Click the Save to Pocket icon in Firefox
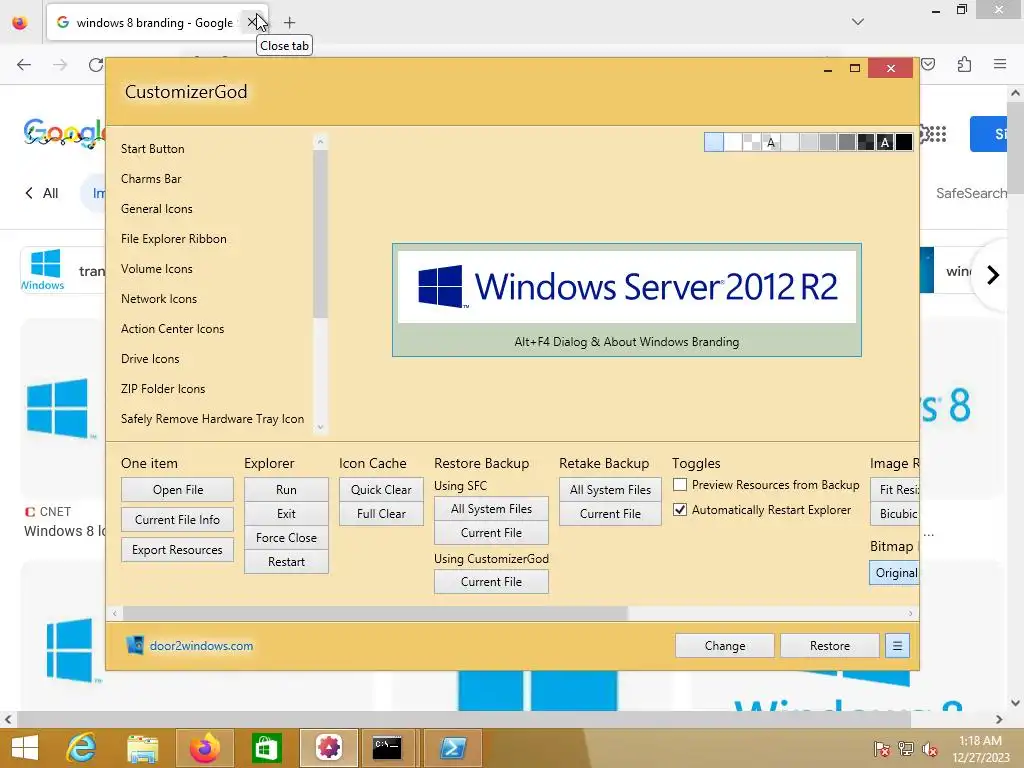Screen dimensions: 1024x768 [x=928, y=64]
